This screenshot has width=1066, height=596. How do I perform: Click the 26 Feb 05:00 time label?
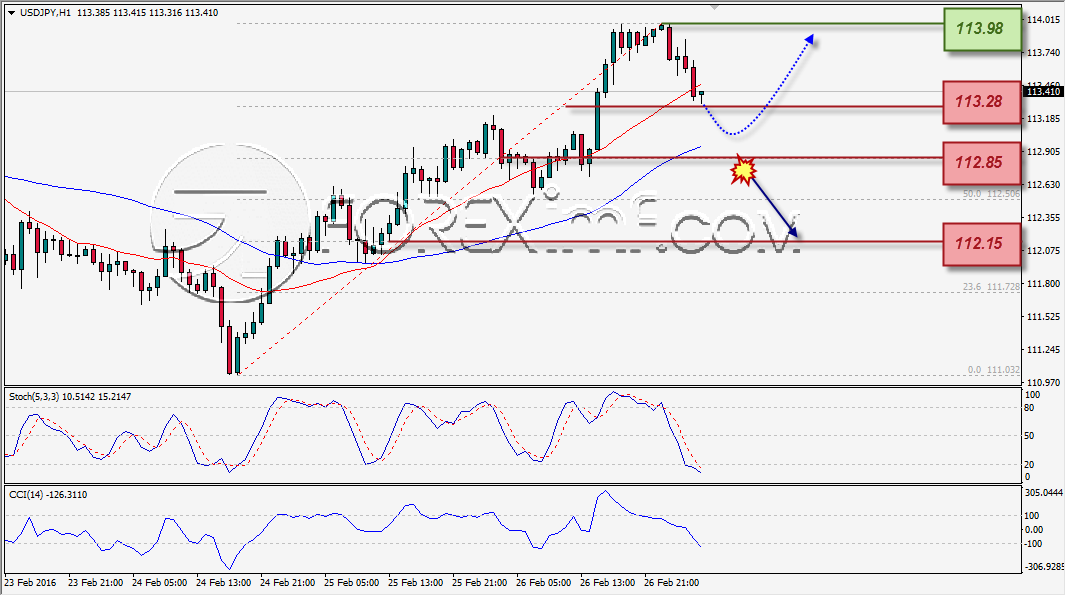coord(543,582)
